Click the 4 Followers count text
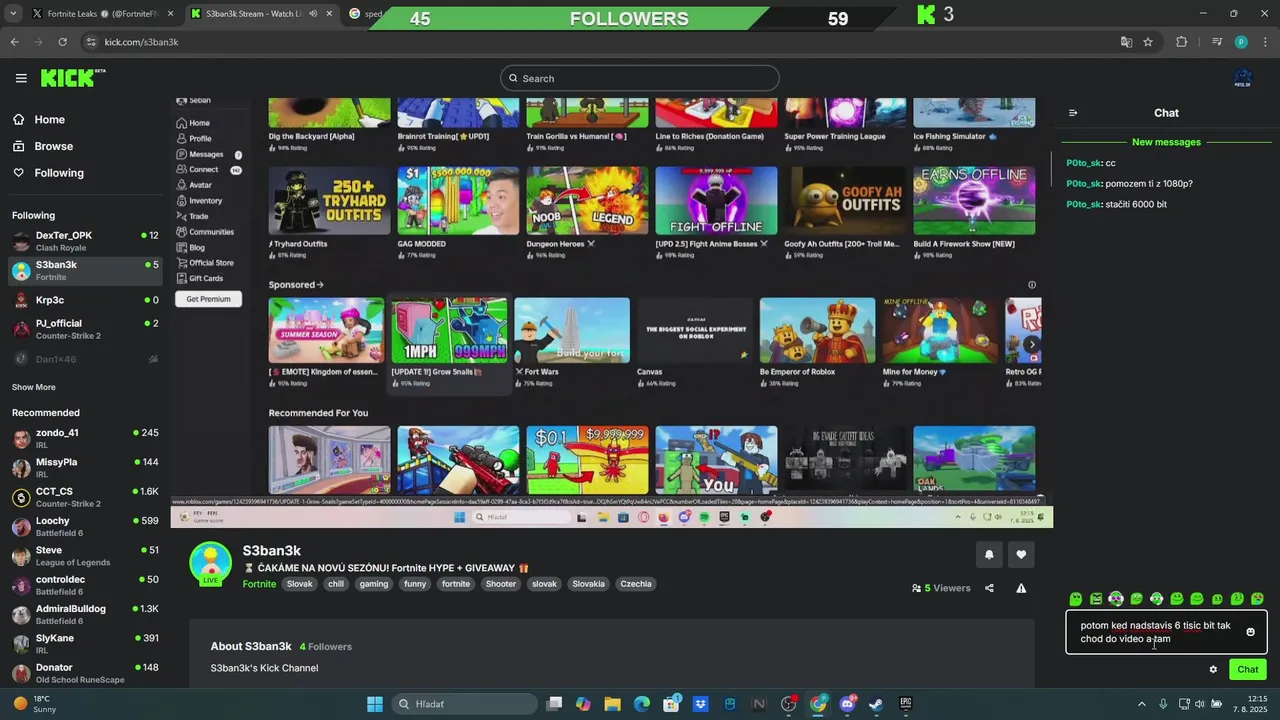 pos(326,647)
